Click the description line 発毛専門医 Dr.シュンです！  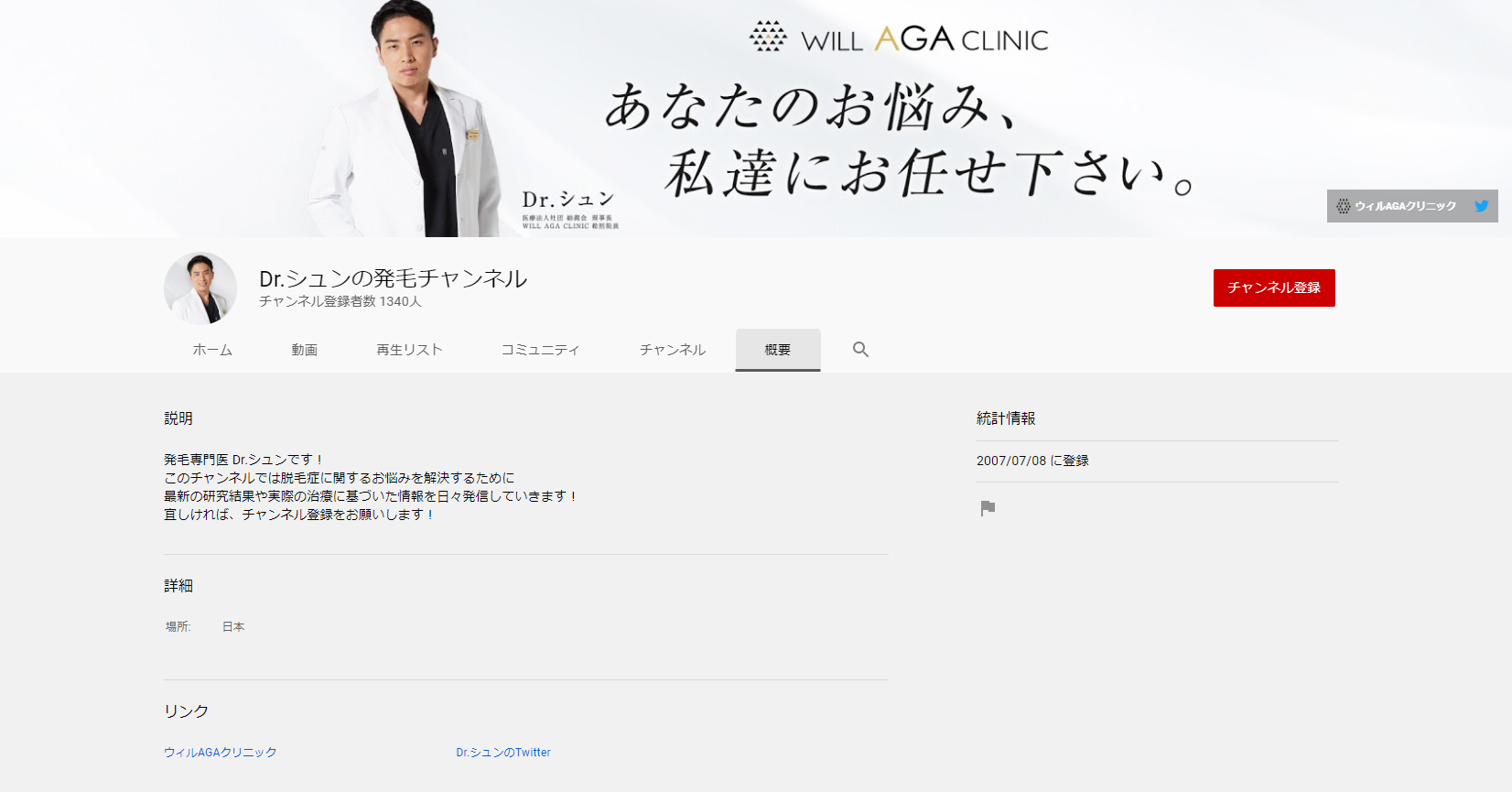pyautogui.click(x=243, y=460)
